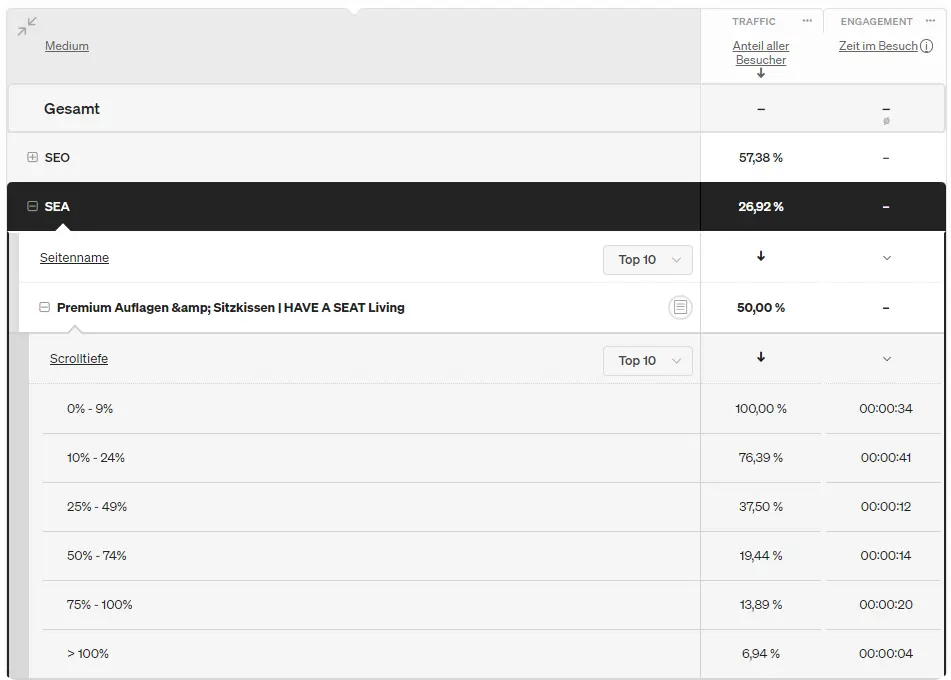
Task: Sort by Zeit im Besuch column header
Action: point(877,46)
